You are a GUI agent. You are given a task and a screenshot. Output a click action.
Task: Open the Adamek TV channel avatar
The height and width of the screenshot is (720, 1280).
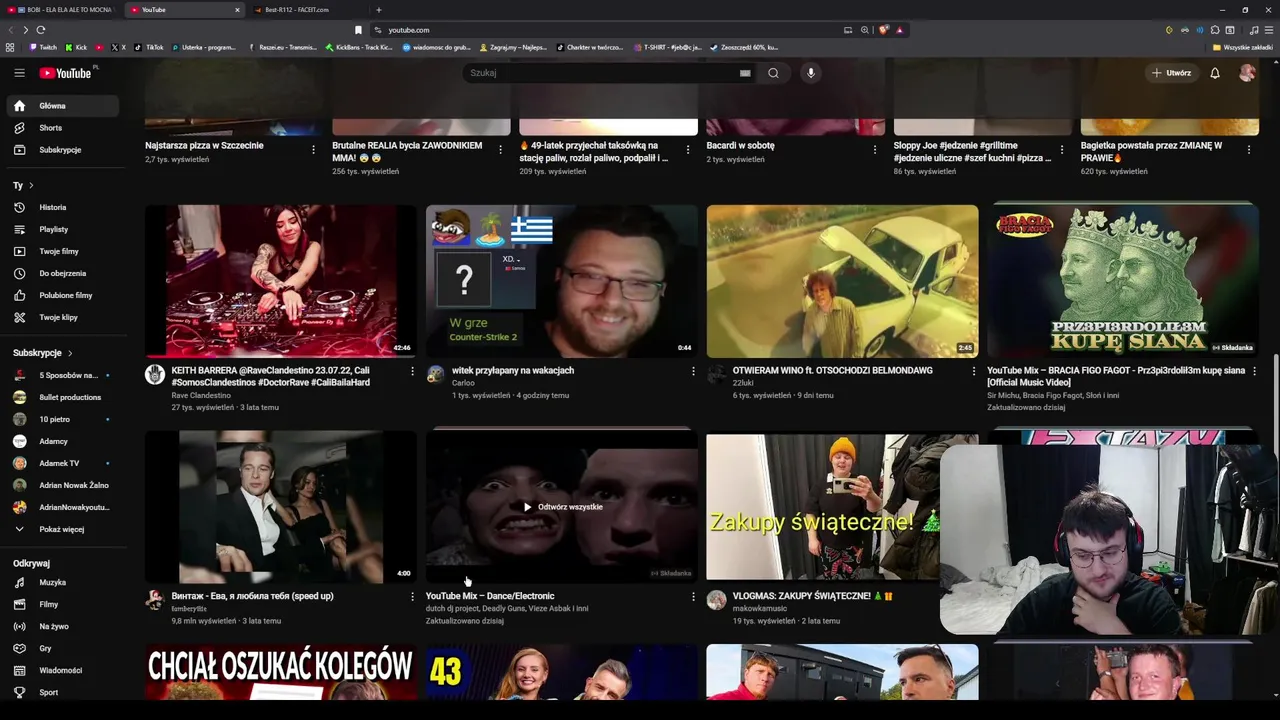(x=19, y=464)
